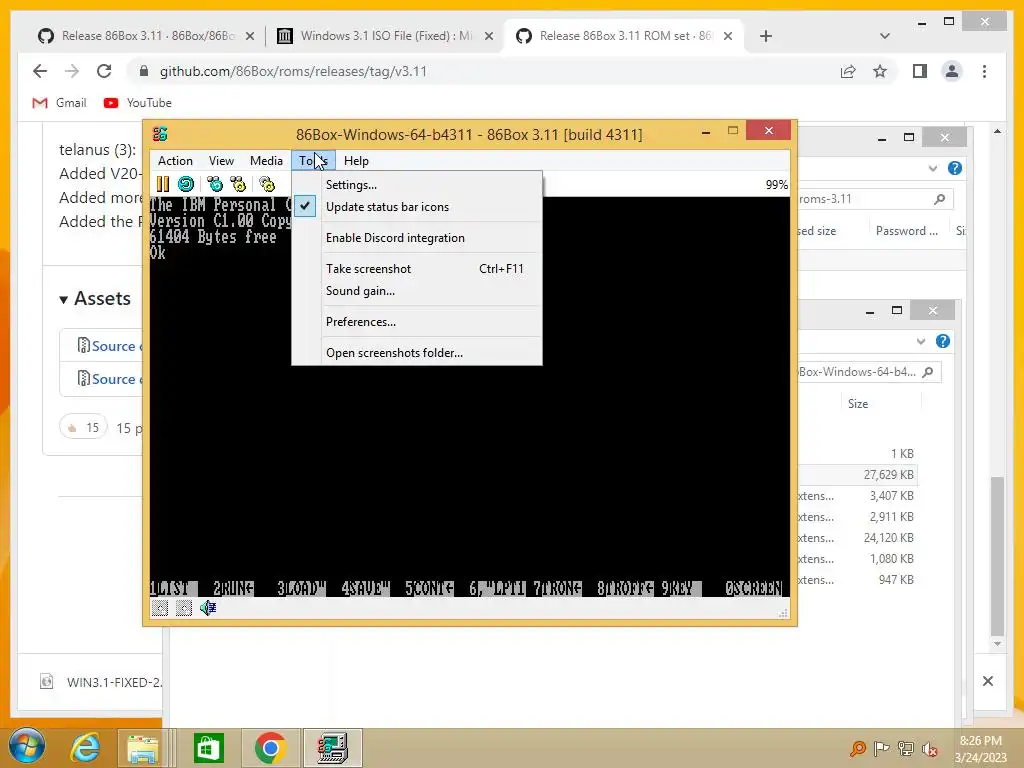Viewport: 1024px width, 768px height.
Task: Open the YouTube bookmark
Action: click(138, 103)
